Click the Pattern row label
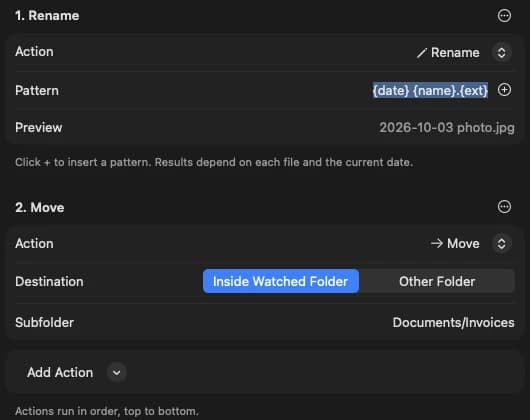 point(37,91)
